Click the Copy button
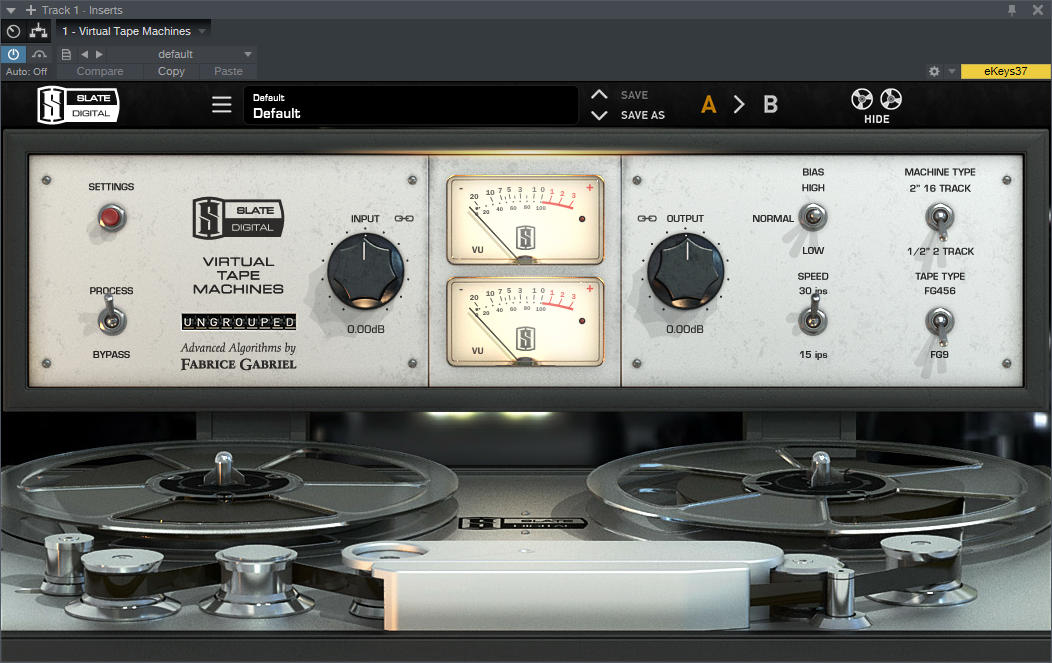This screenshot has height=663, width=1052. [170, 71]
